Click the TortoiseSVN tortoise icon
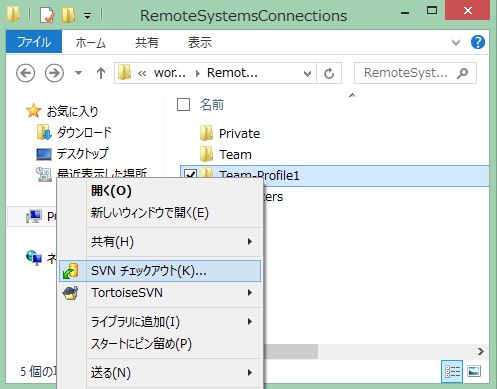 coord(71,293)
